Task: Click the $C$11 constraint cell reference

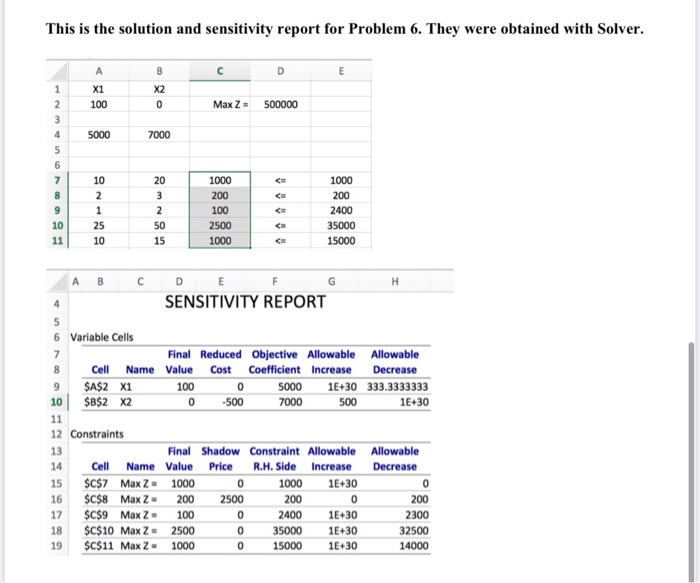Action: pos(98,546)
